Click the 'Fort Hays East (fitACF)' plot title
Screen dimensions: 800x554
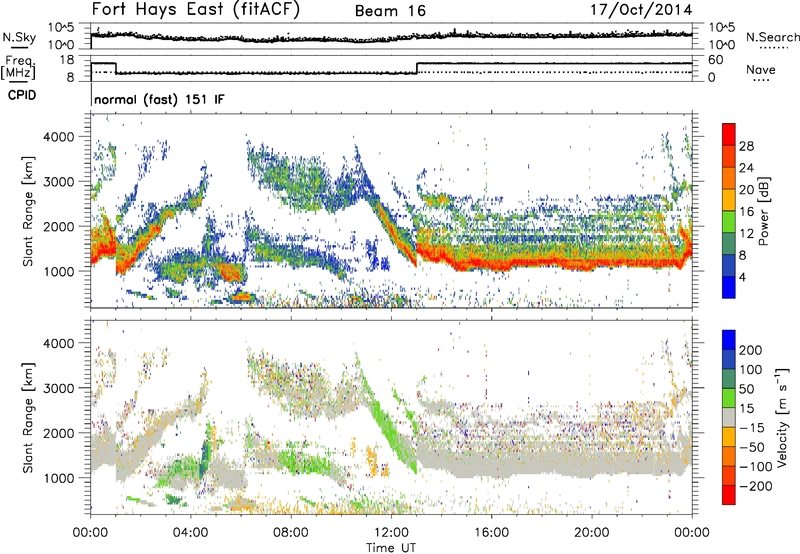pyautogui.click(x=196, y=9)
